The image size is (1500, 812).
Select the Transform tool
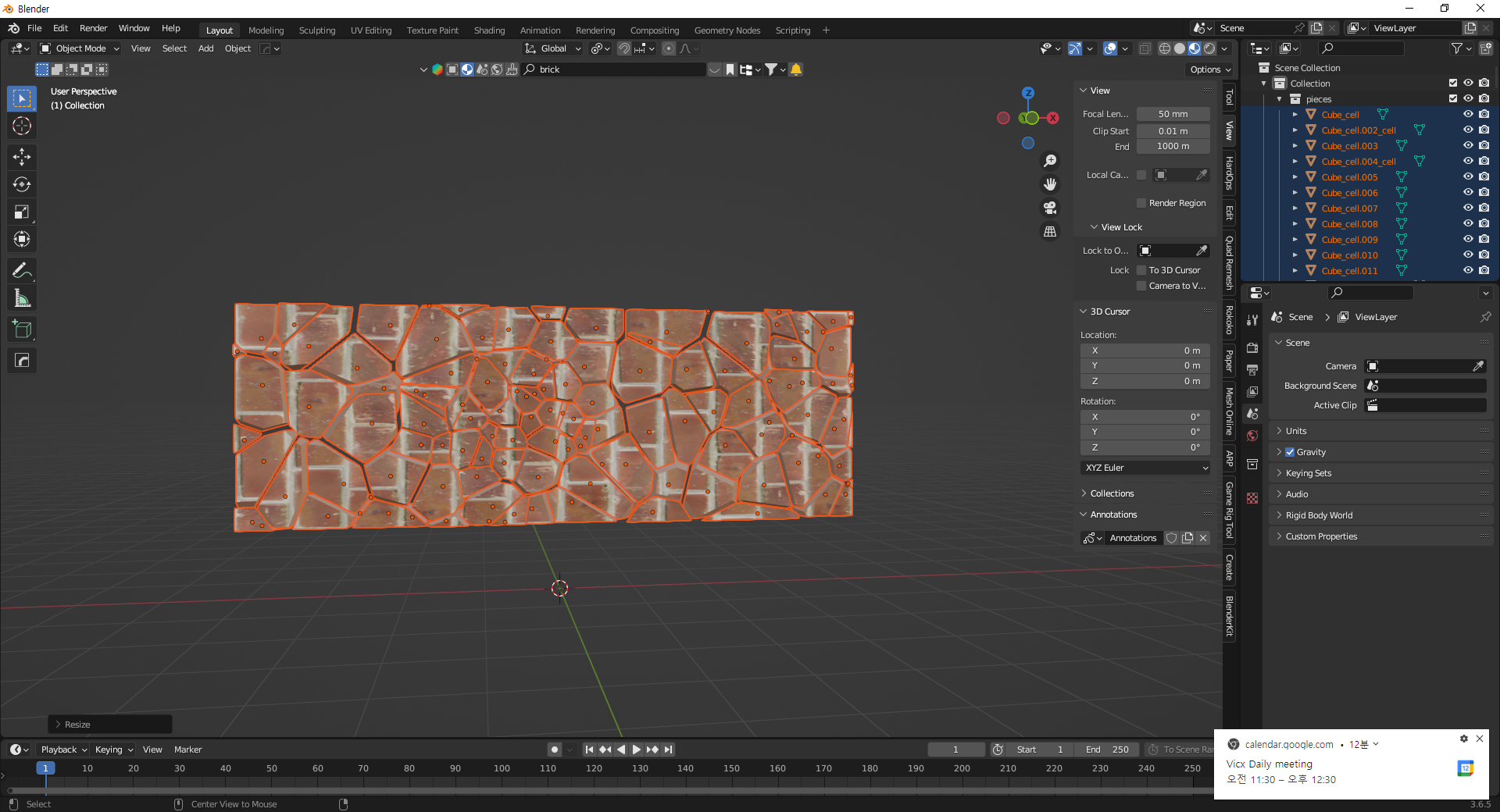point(22,239)
